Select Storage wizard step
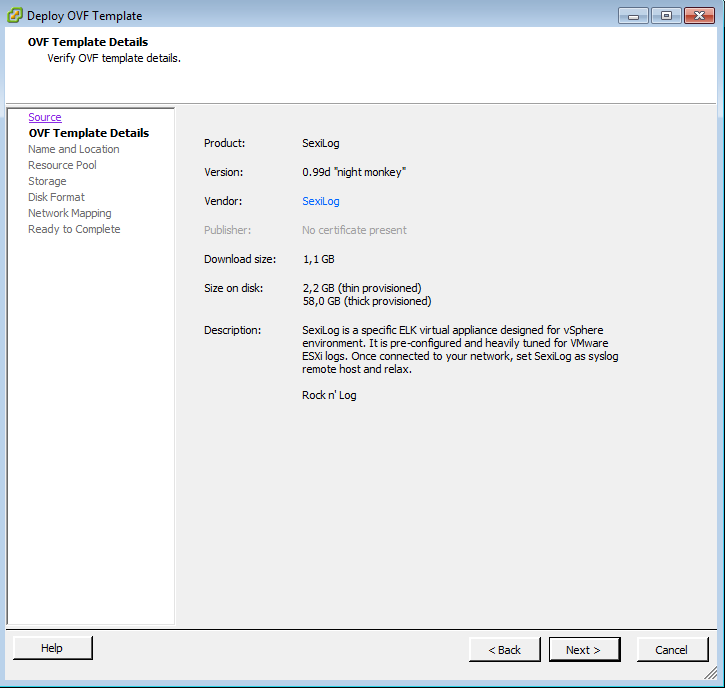Viewport: 725px width, 688px height. 47,181
